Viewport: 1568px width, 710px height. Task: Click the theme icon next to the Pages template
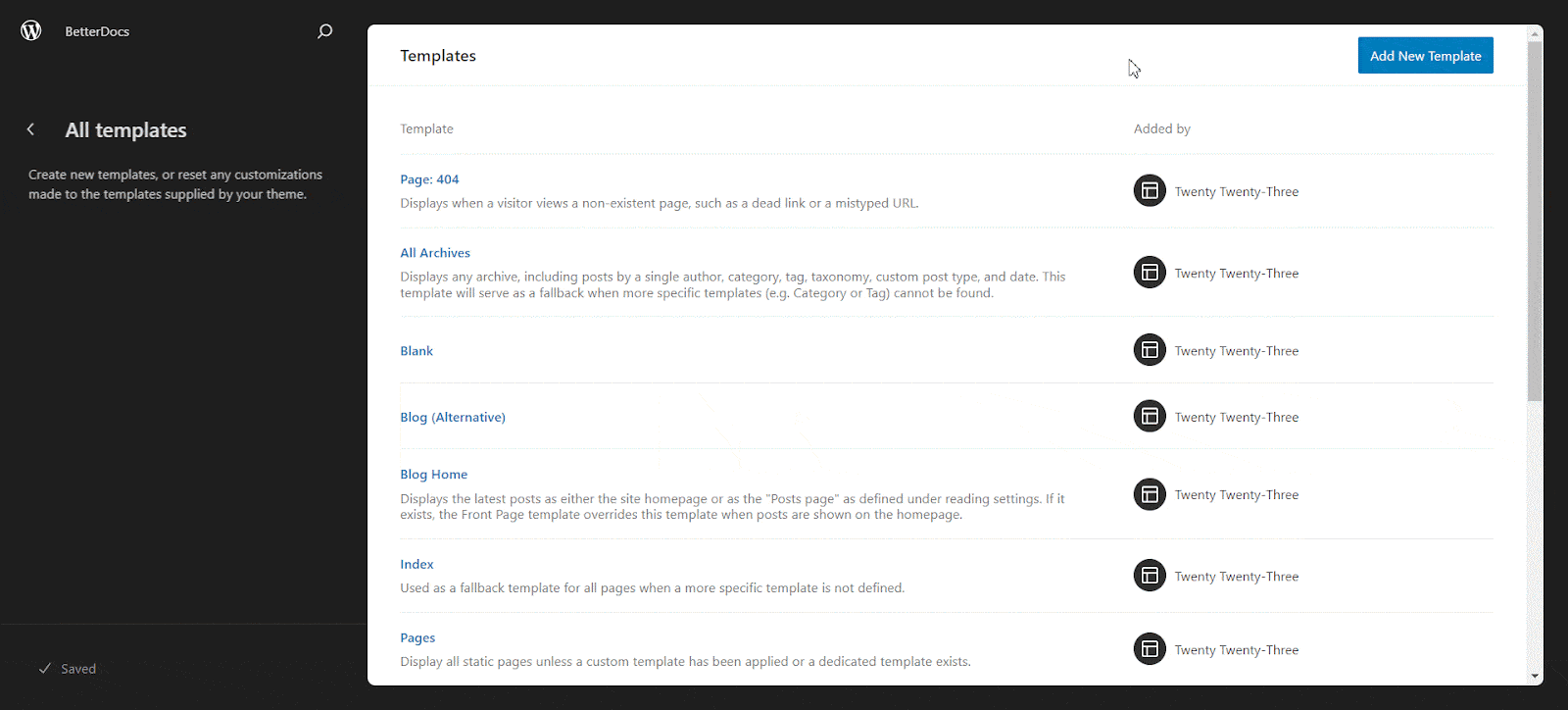1149,648
